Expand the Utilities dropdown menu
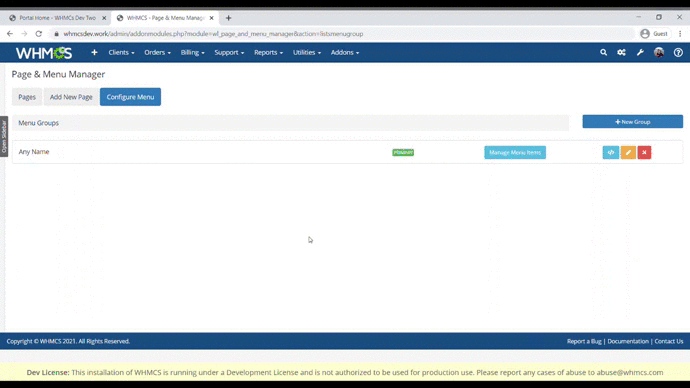 coord(307,52)
